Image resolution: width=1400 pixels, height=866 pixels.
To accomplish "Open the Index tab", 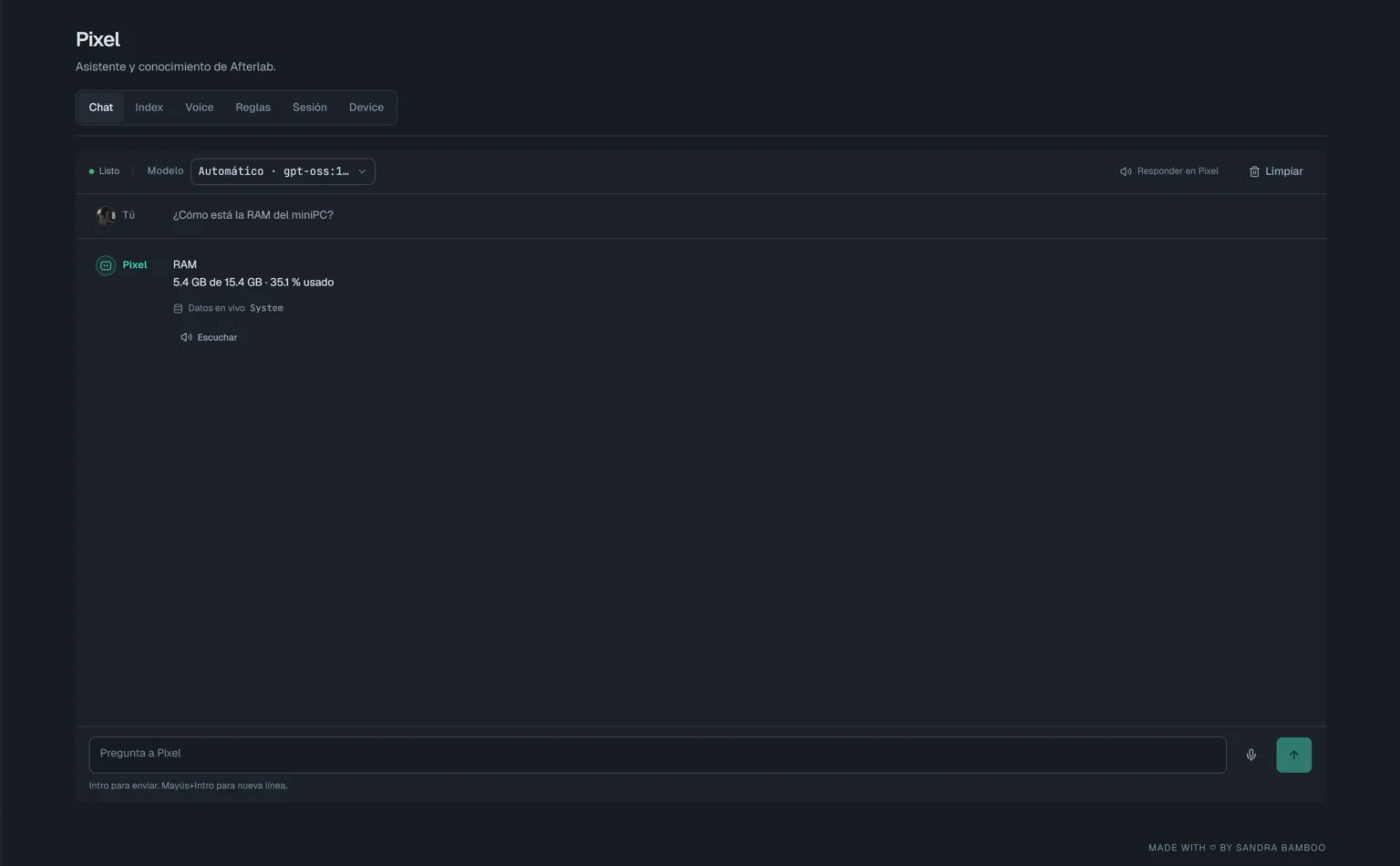I will [x=149, y=108].
